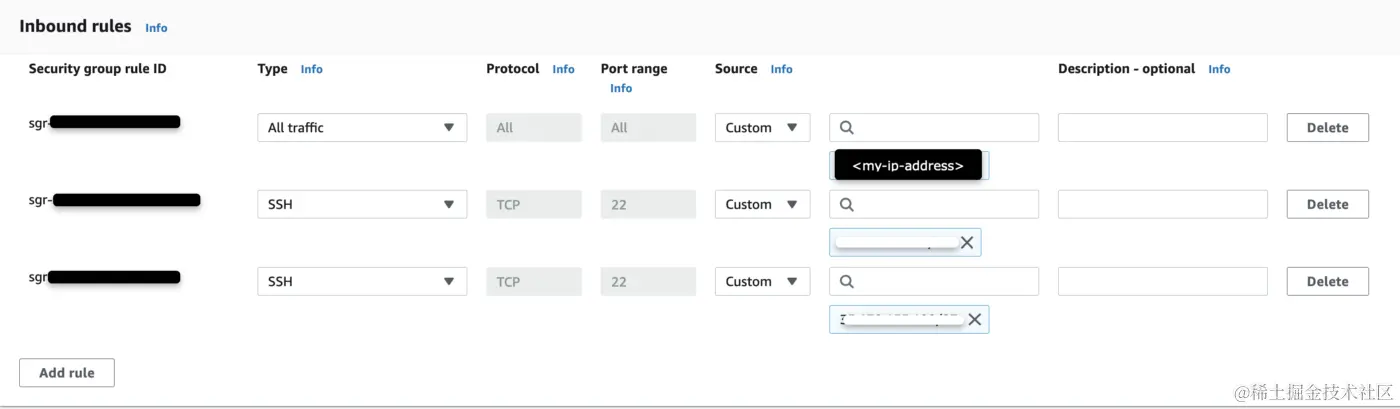1400x409 pixels.
Task: Open Info link beside Description column
Action: pos(1219,69)
